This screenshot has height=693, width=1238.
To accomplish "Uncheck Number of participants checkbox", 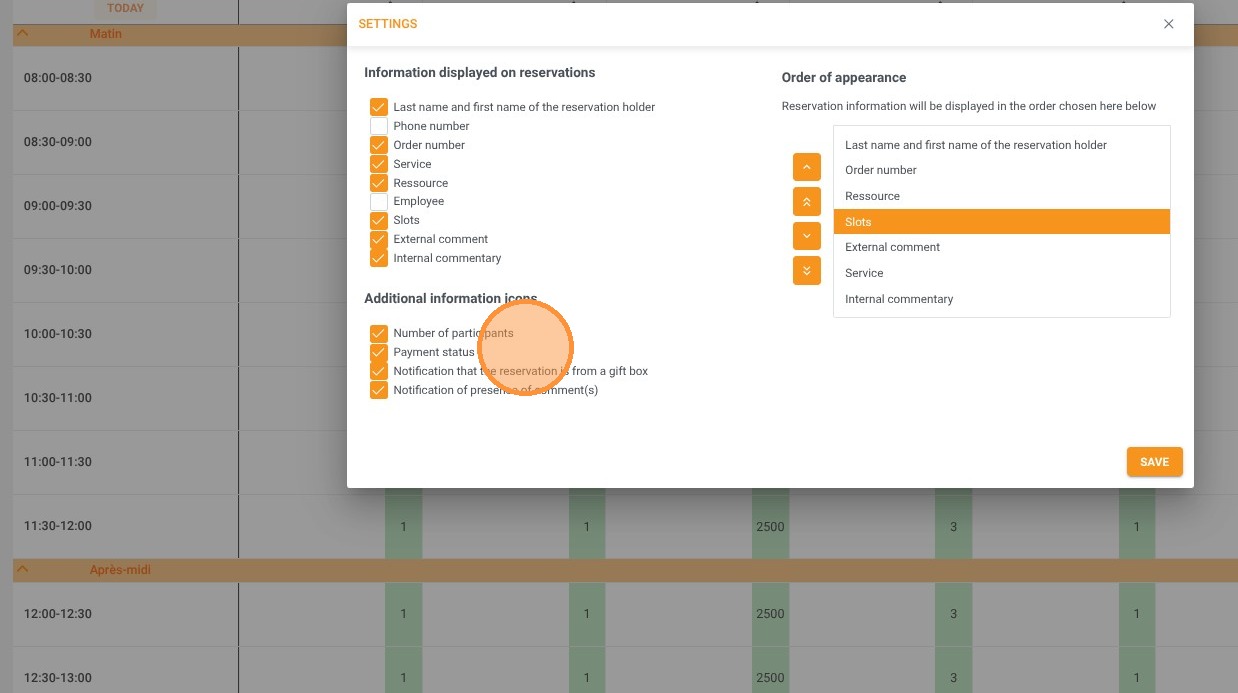I will pos(378,333).
